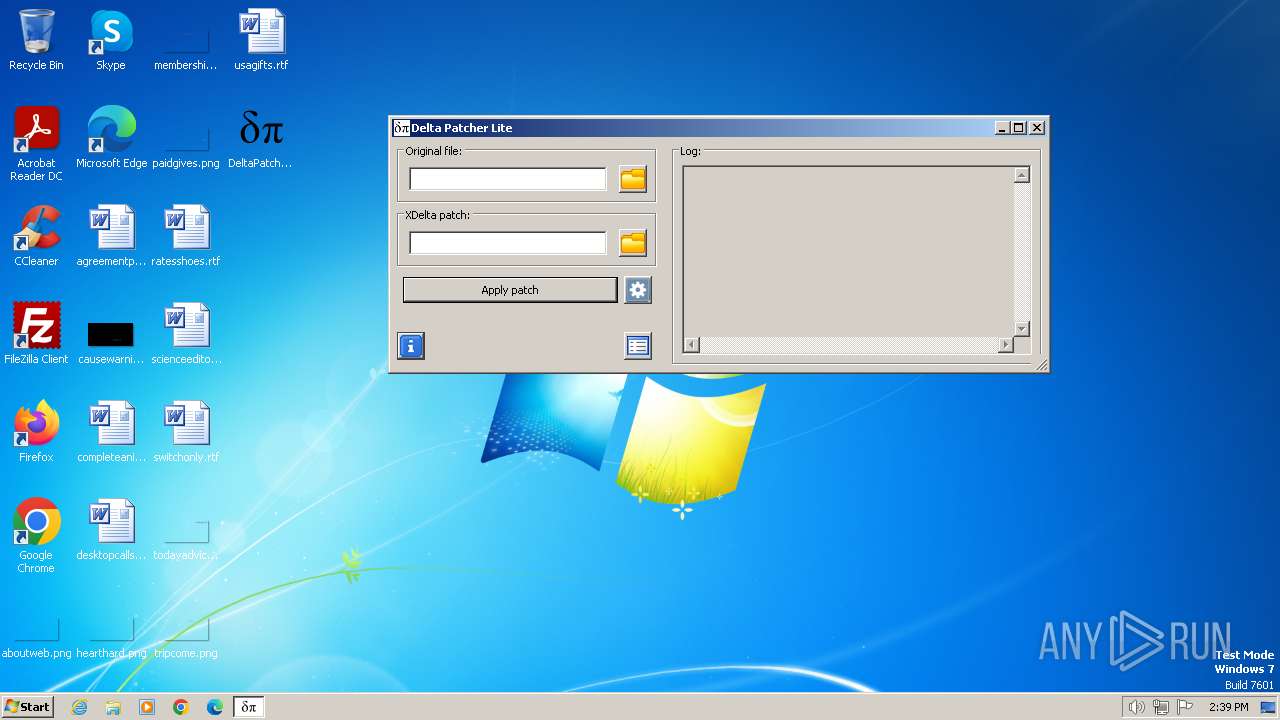The height and width of the screenshot is (720, 1280).
Task: Open the network tray icon
Action: tap(1161, 707)
